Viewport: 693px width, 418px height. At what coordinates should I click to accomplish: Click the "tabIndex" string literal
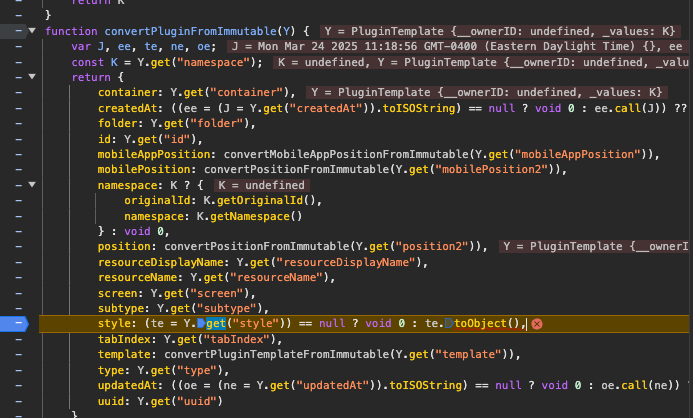pos(236,339)
